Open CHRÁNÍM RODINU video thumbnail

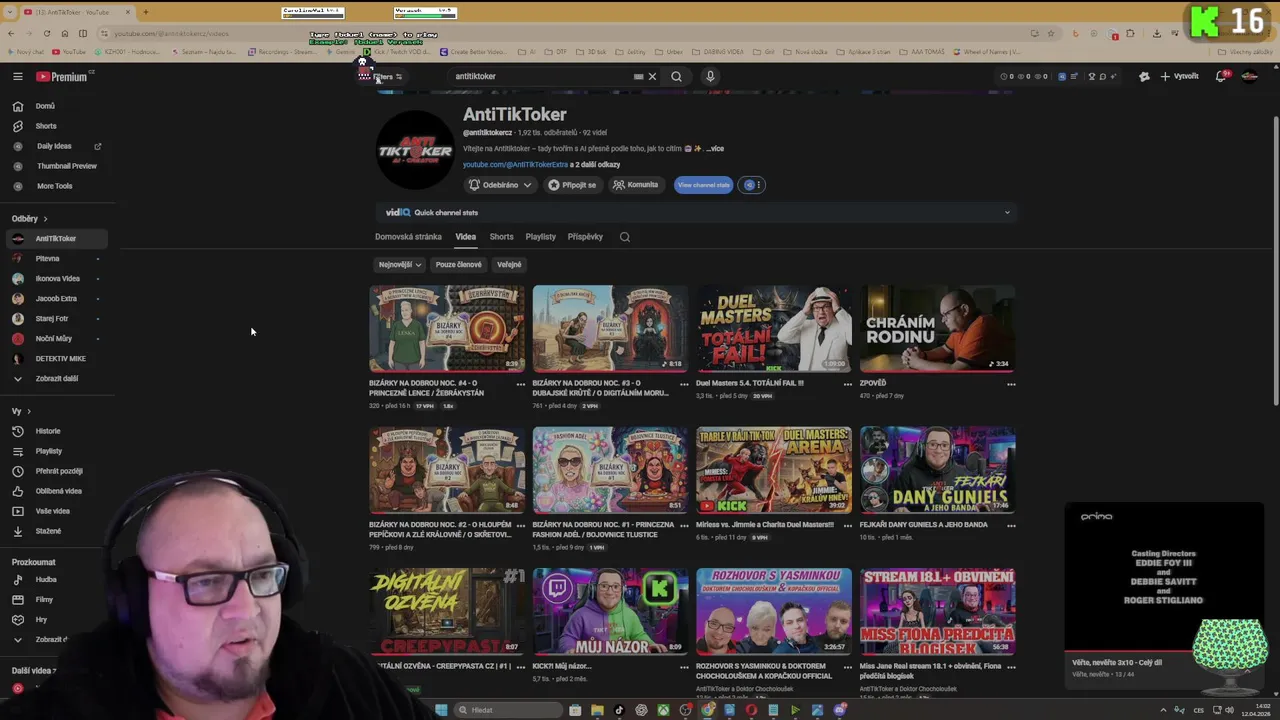(937, 329)
